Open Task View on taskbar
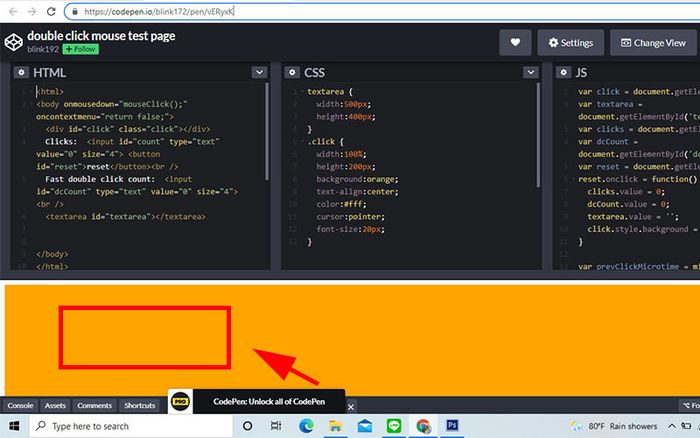The image size is (700, 438). (276, 426)
